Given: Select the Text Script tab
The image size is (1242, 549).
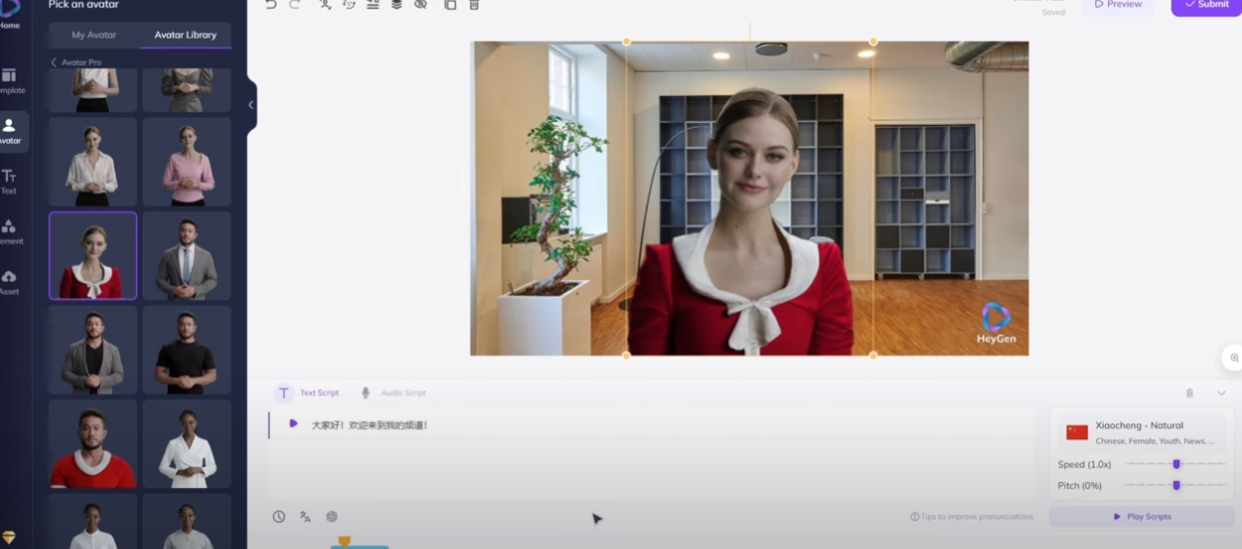Looking at the screenshot, I should click(309, 393).
